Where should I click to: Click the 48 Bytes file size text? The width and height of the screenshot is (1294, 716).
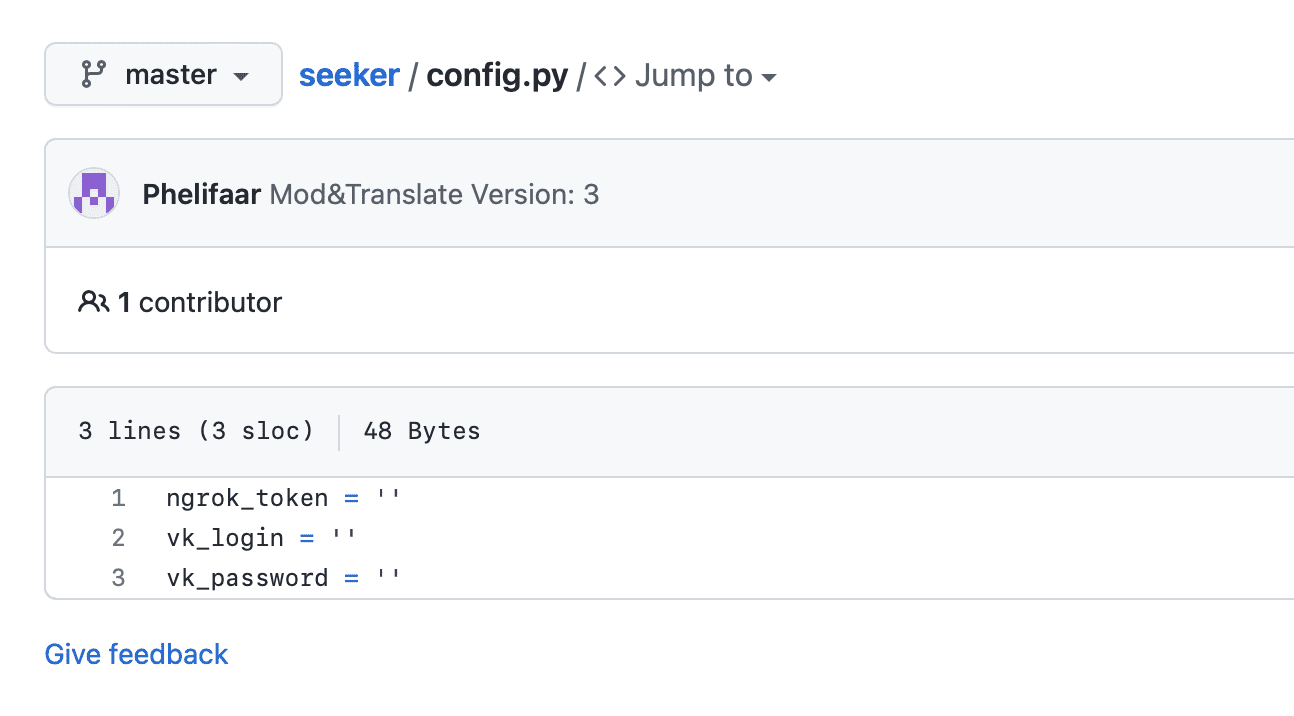tap(421, 431)
